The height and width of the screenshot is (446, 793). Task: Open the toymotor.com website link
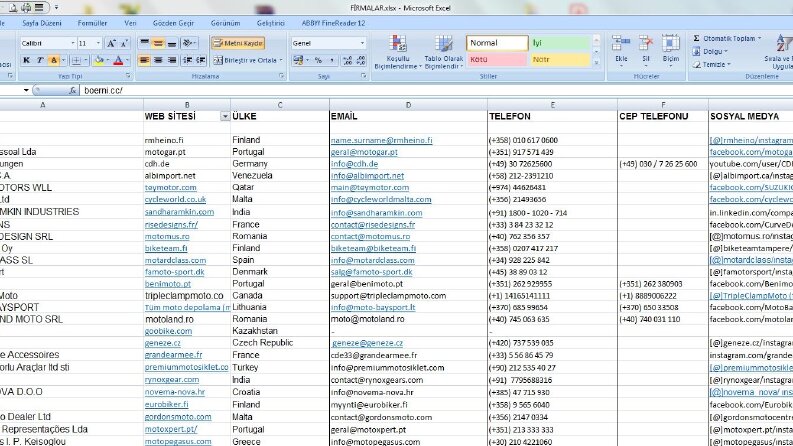point(170,188)
